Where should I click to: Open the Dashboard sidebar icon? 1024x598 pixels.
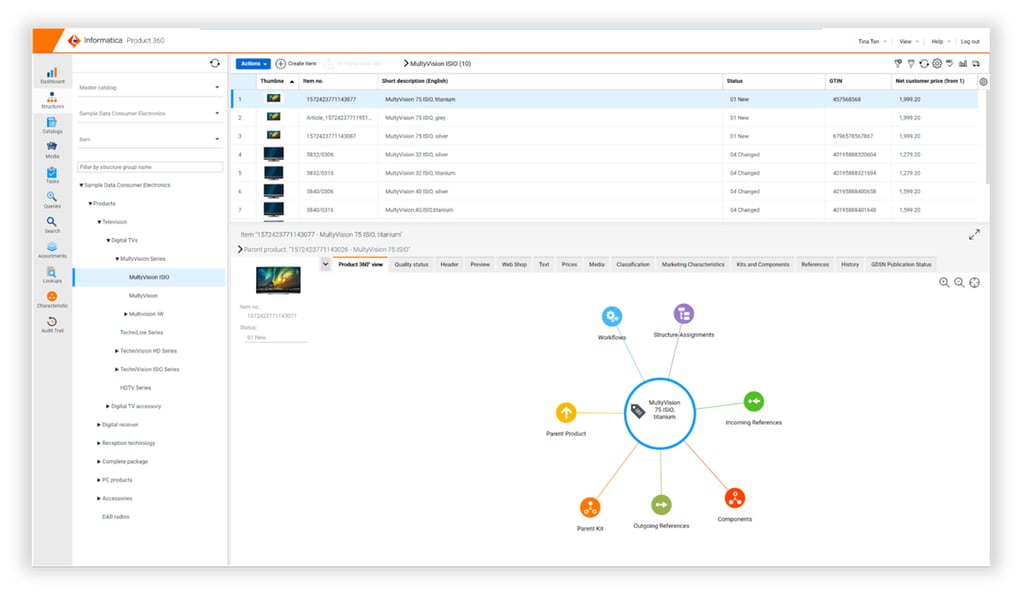(x=51, y=73)
